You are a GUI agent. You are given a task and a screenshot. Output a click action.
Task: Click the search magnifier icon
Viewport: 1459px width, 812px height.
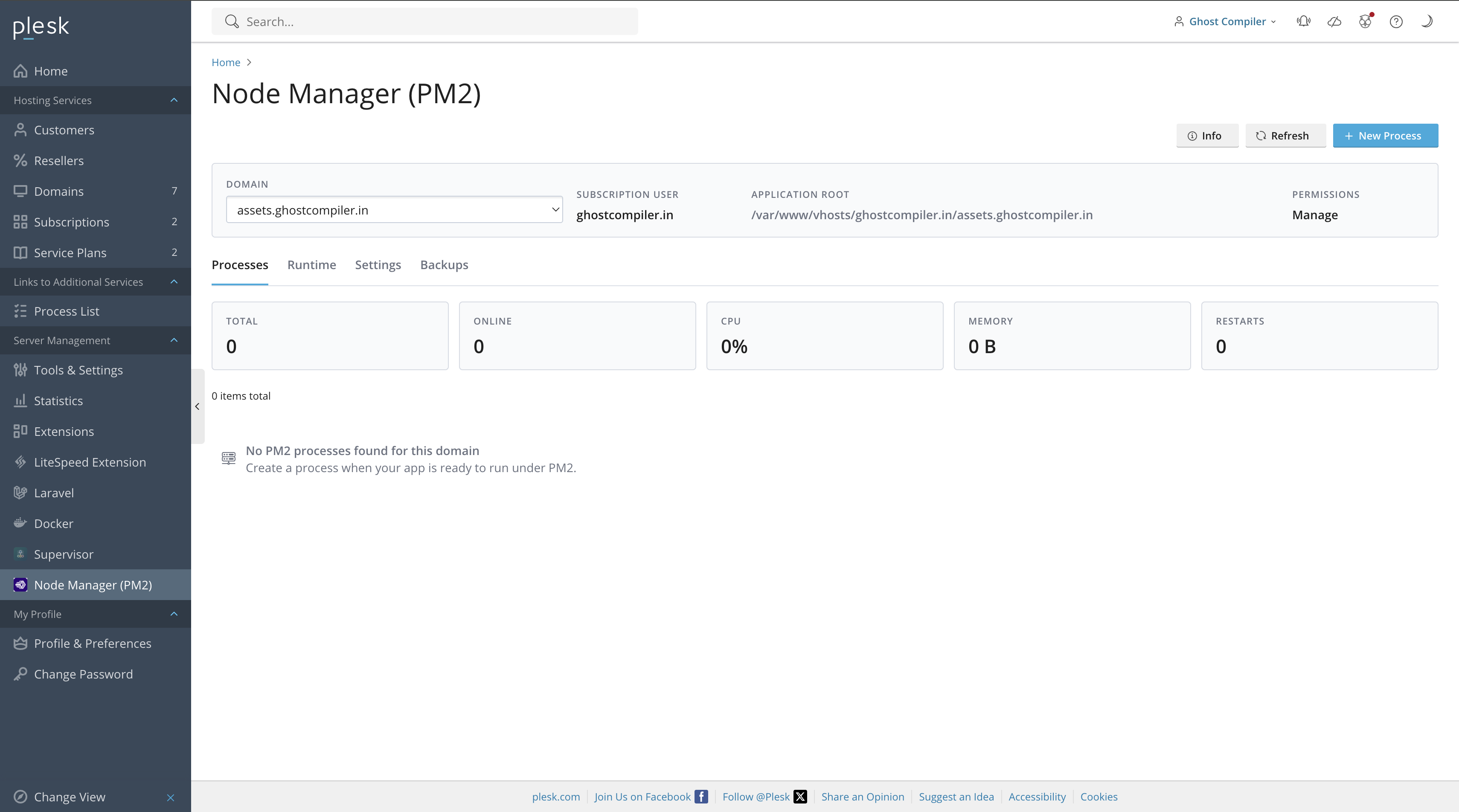pyautogui.click(x=232, y=21)
